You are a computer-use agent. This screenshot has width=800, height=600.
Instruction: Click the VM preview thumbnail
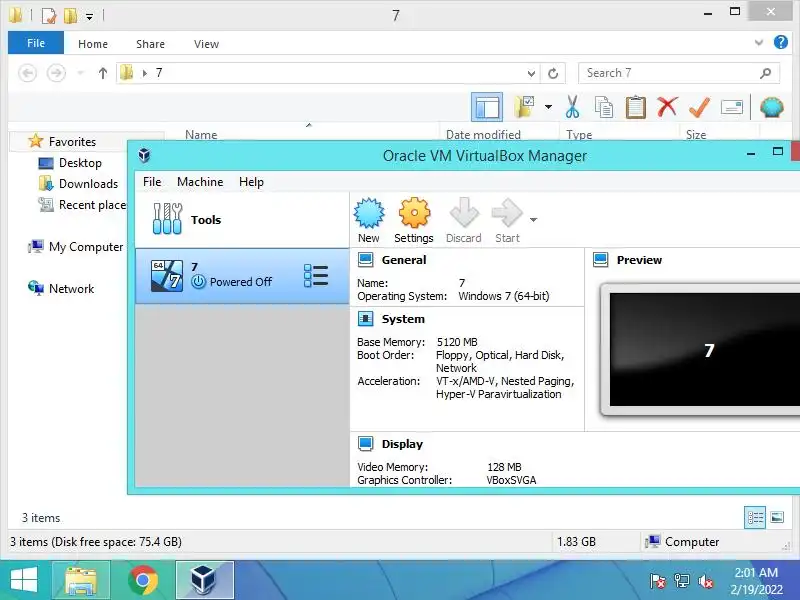[x=704, y=349]
